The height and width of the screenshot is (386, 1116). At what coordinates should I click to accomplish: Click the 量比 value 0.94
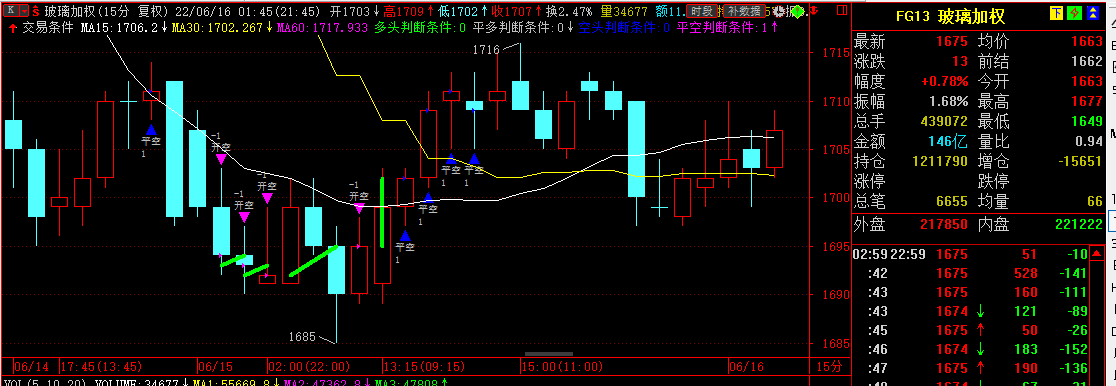click(1089, 141)
